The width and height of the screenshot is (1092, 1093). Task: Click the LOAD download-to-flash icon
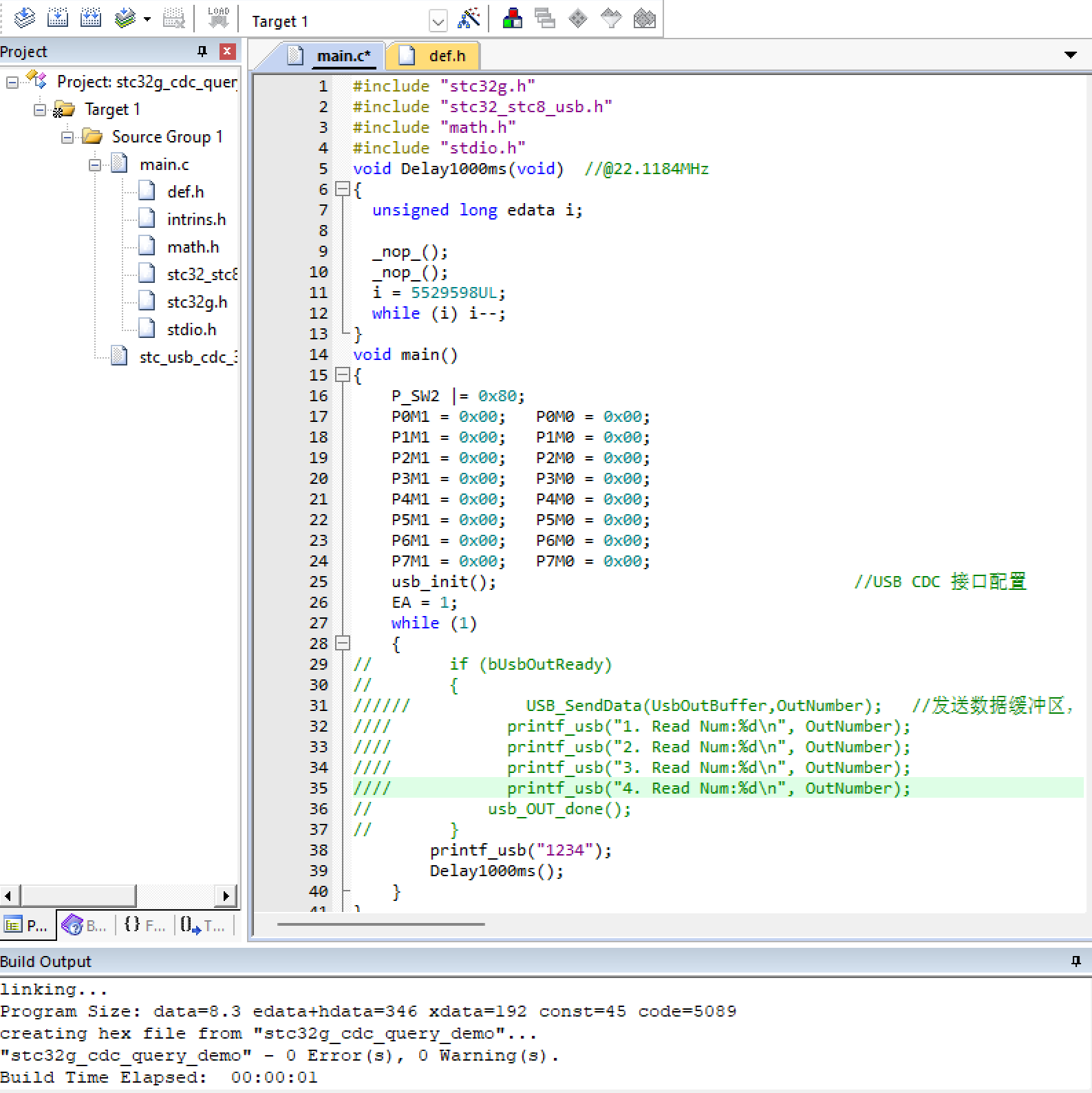pos(218,18)
